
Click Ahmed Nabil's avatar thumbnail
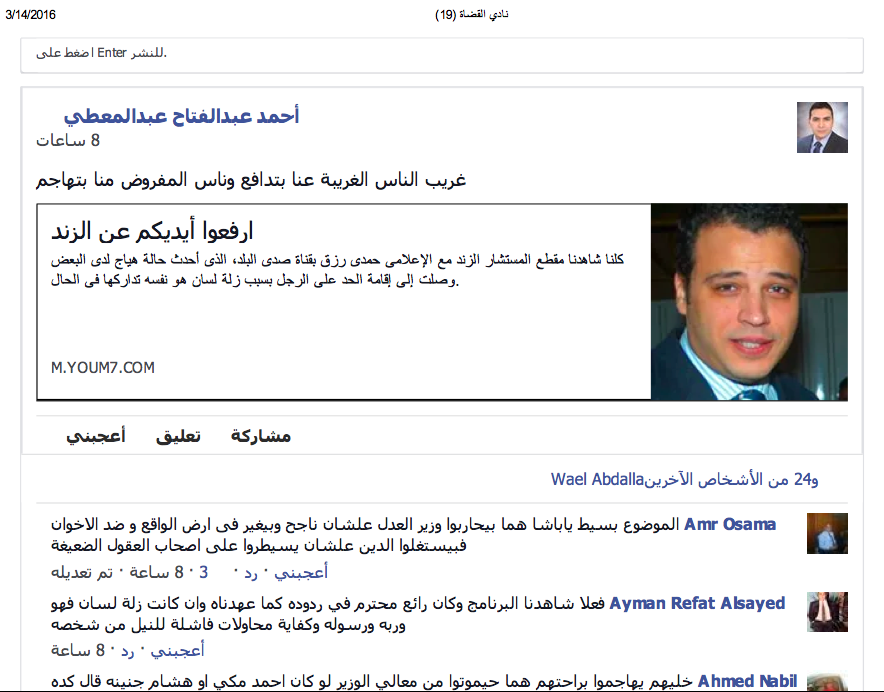pos(827,680)
